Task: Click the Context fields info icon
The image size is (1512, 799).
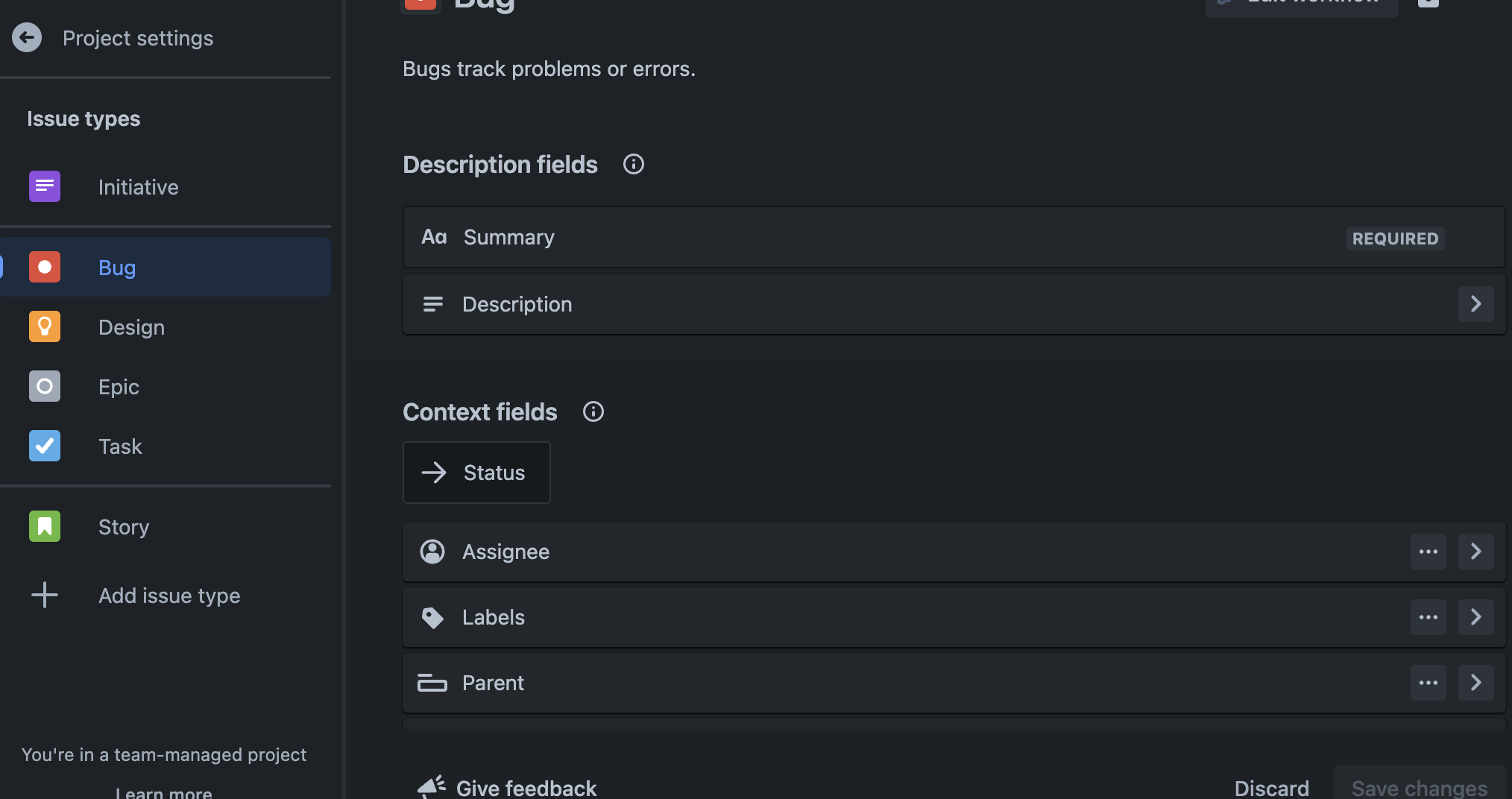Action: [593, 411]
